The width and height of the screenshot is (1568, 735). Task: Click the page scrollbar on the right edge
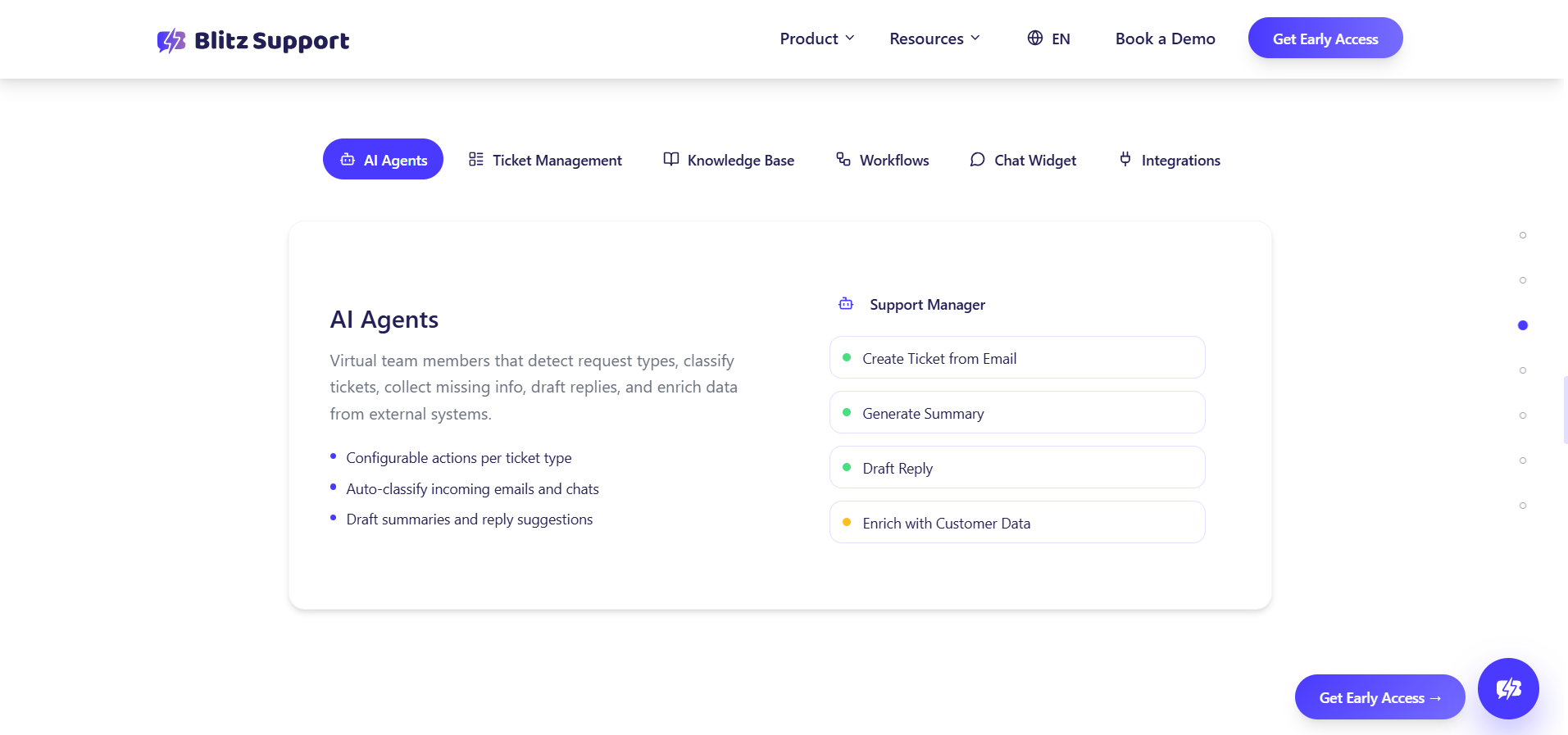click(x=1566, y=410)
